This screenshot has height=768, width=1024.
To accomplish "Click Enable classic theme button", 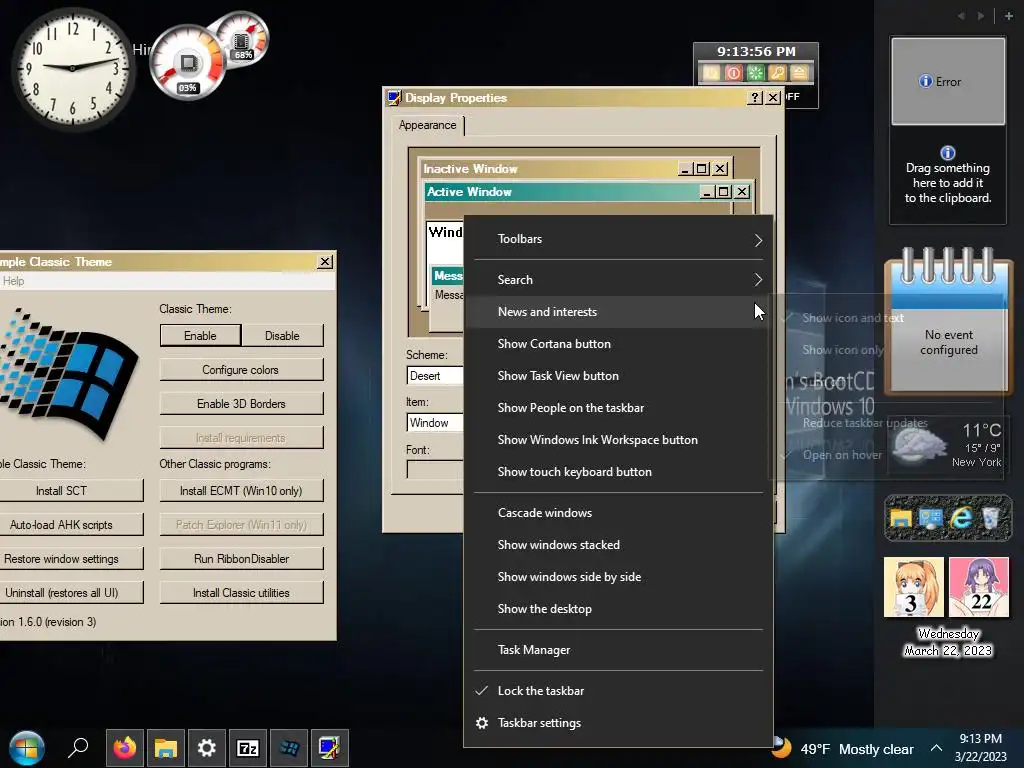I will point(200,336).
